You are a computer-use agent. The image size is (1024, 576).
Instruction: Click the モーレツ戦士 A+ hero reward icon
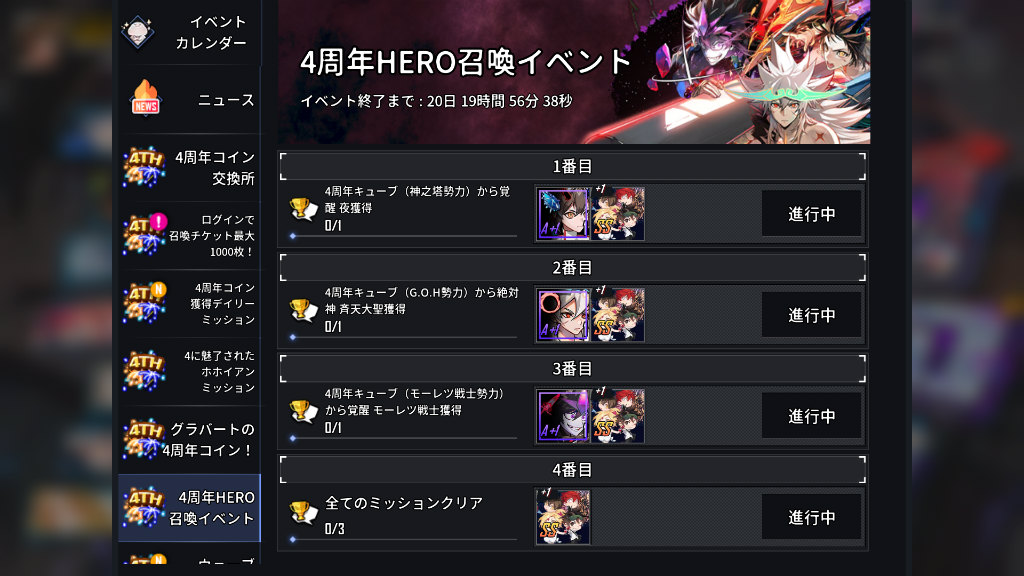coord(563,416)
